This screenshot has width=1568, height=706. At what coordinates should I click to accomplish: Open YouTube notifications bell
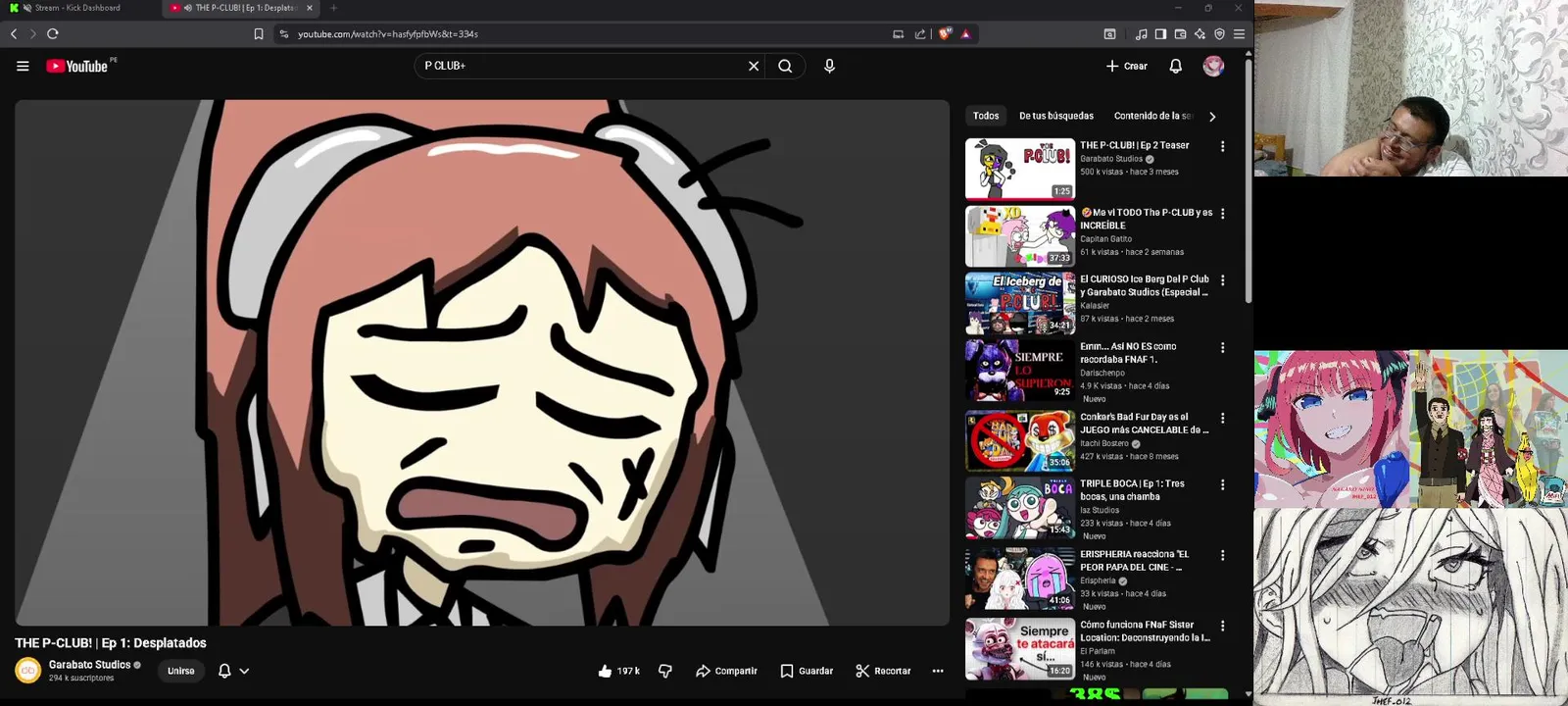(1175, 66)
